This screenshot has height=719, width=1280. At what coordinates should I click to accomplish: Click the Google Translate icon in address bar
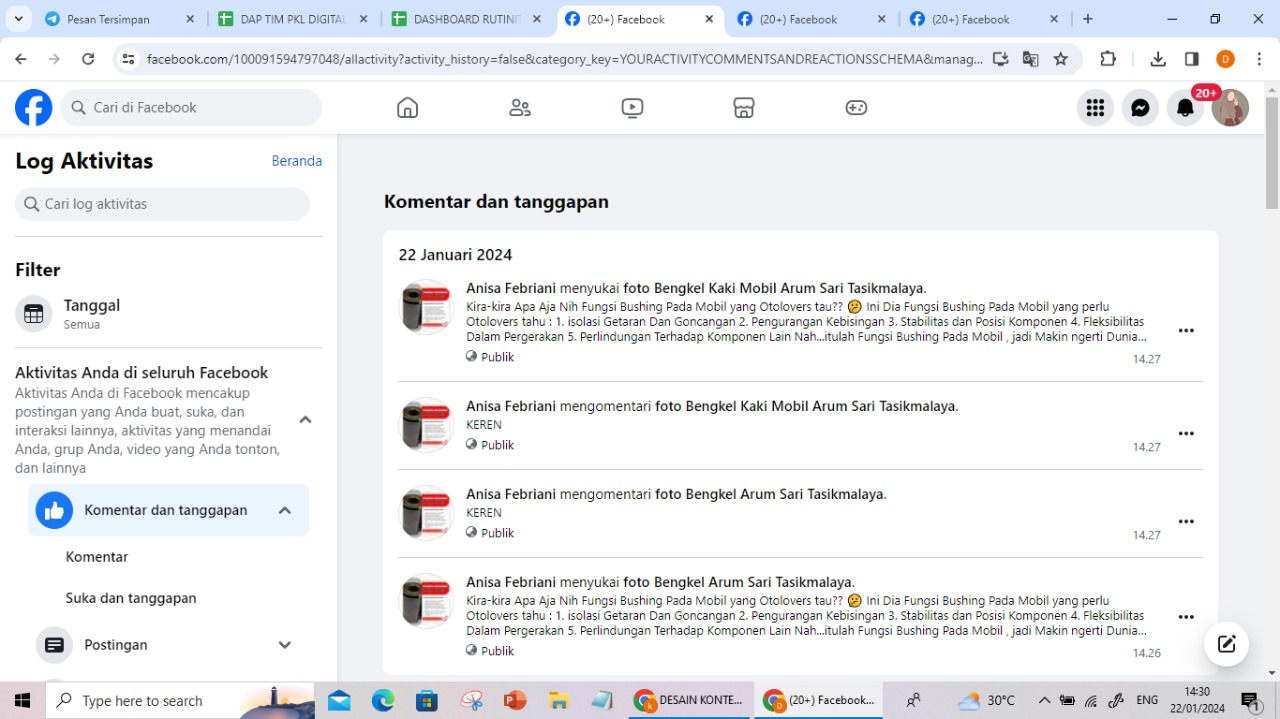pyautogui.click(x=1031, y=59)
